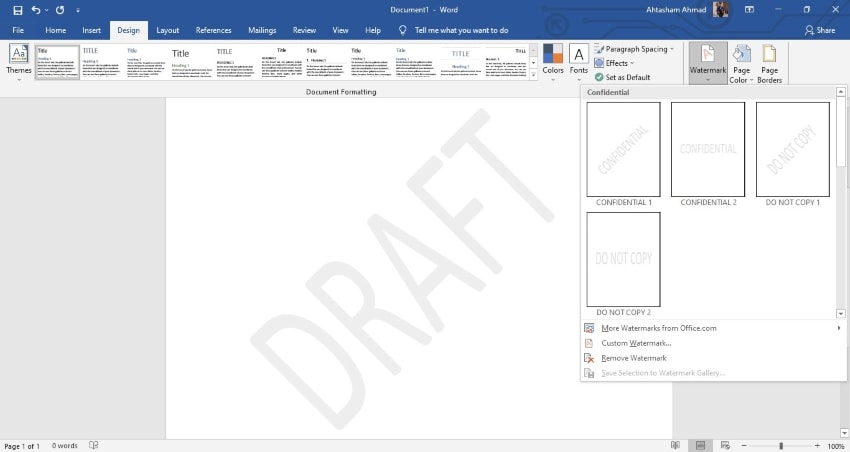850x452 pixels.
Task: Click the zoom slider handle
Action: [x=781, y=445]
